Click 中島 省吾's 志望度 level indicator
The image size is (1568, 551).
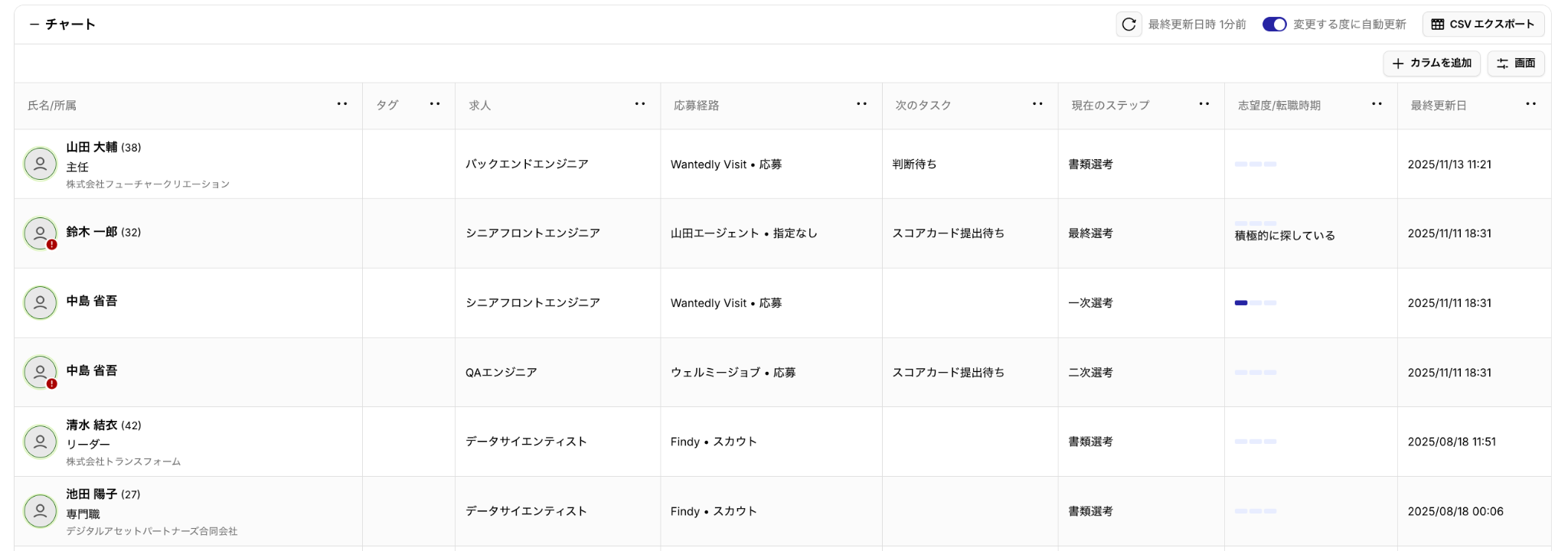[1255, 303]
